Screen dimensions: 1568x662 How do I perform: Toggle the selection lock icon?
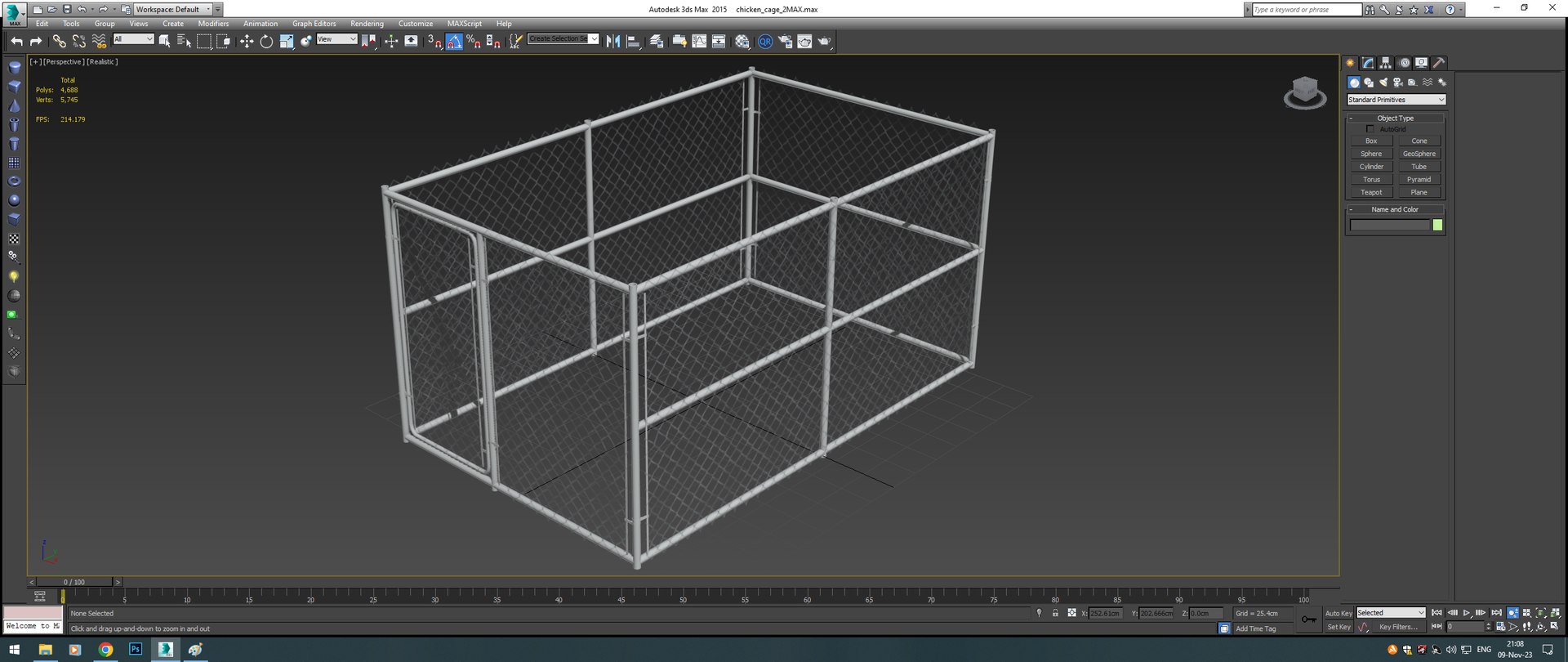[x=1055, y=613]
